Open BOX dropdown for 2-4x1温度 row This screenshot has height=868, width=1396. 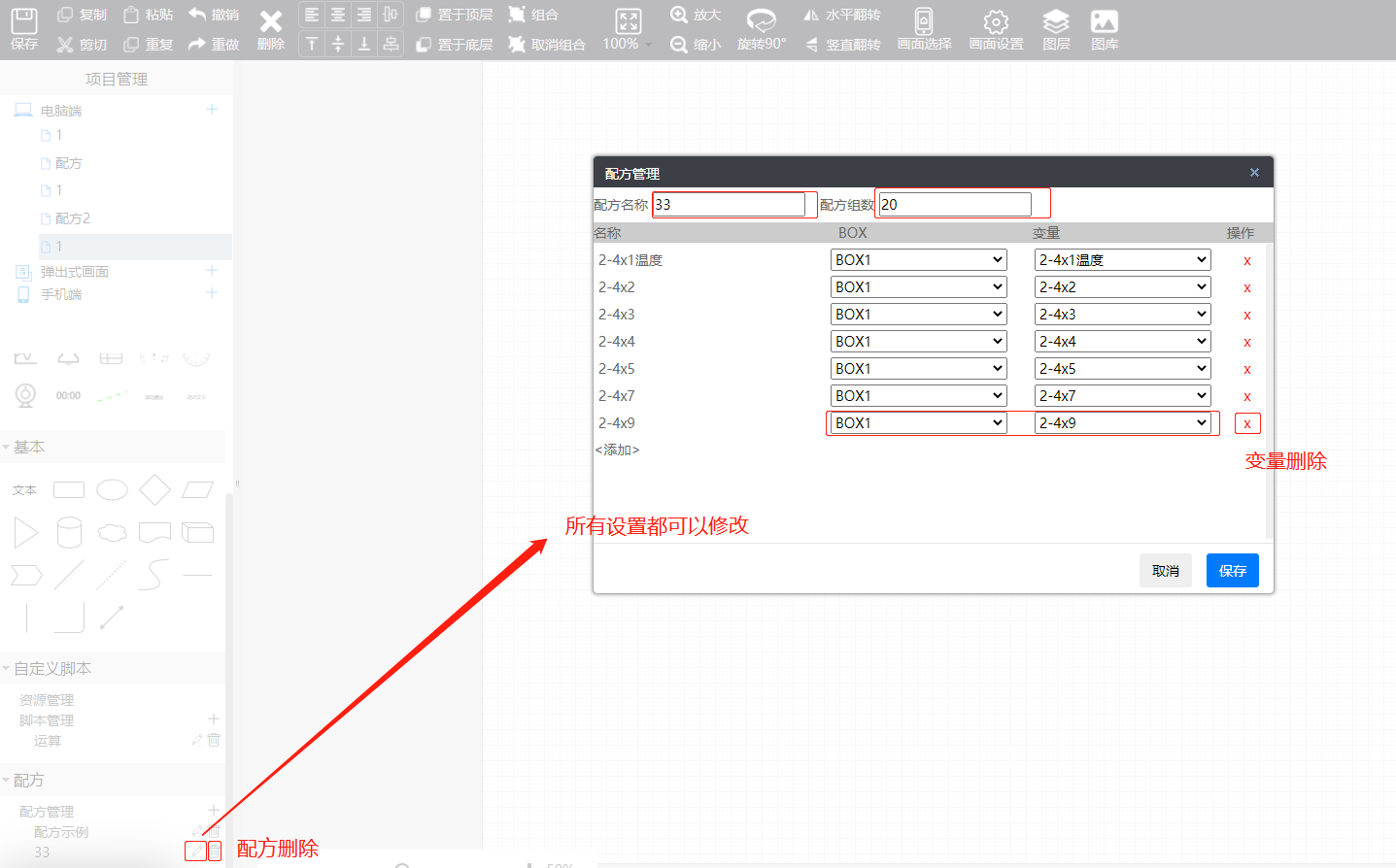pyautogui.click(x=918, y=260)
